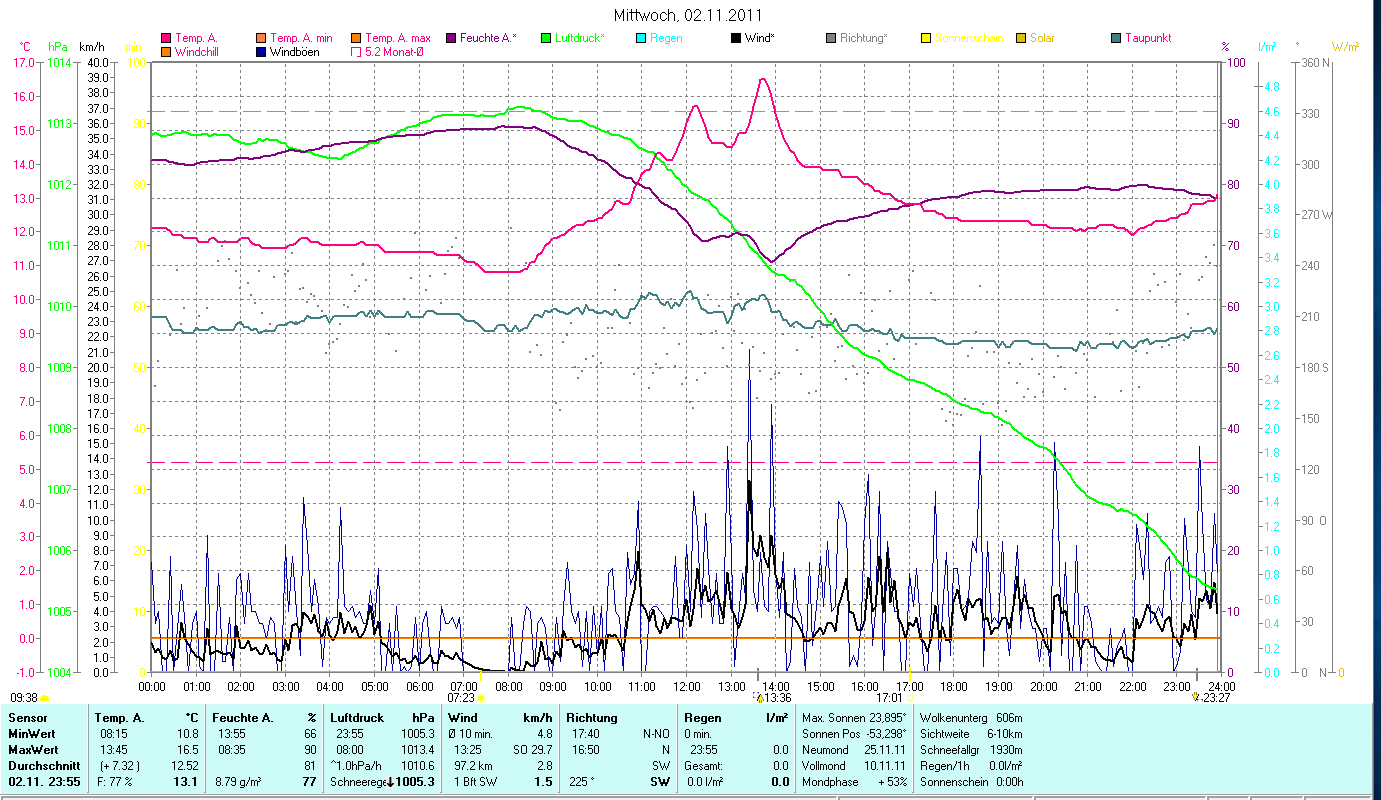1381x800 pixels.
Task: Click the W/m² axis unit label
Action: [x=1345, y=47]
